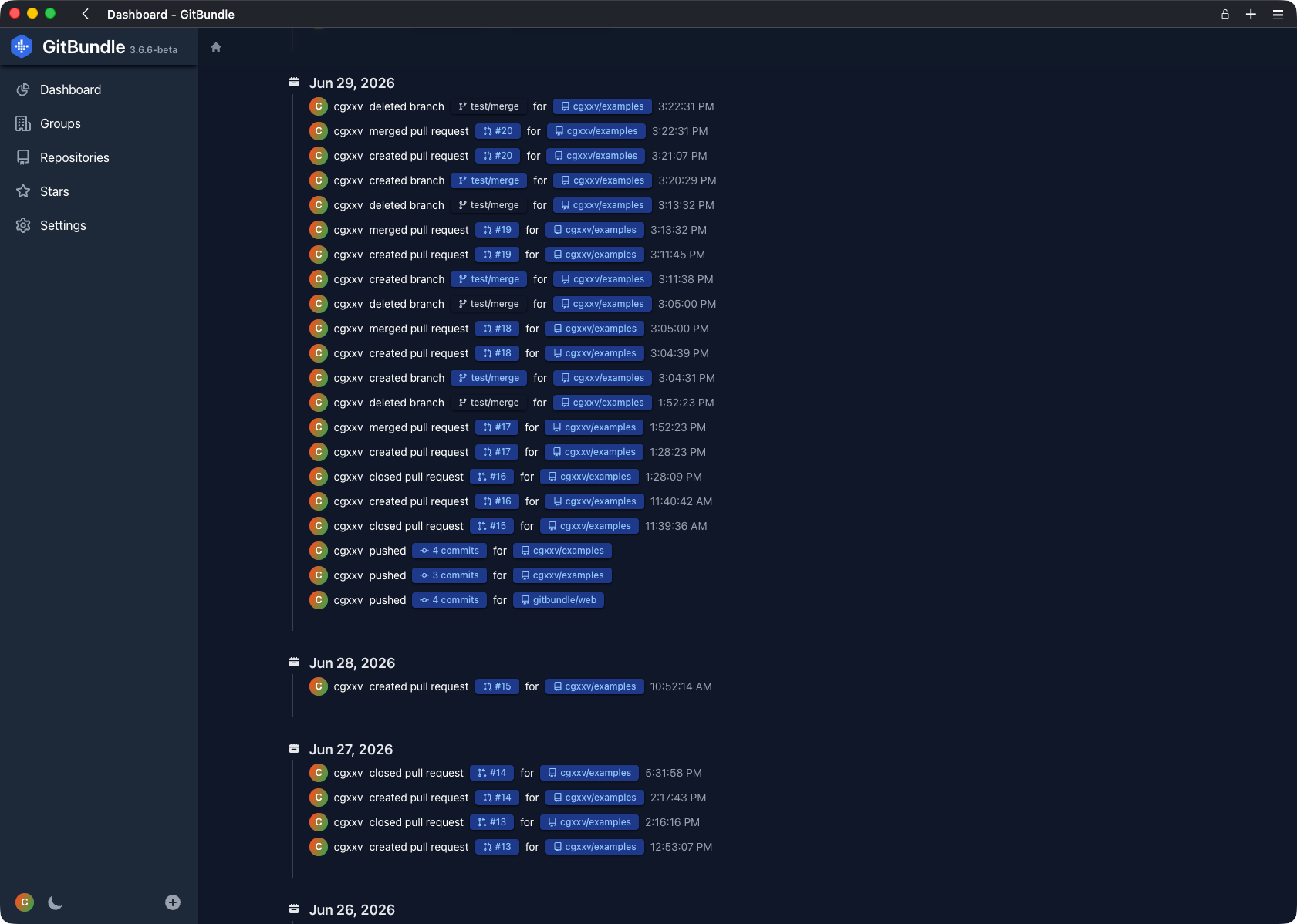Open the hamburger menu in title bar

[x=1278, y=14]
